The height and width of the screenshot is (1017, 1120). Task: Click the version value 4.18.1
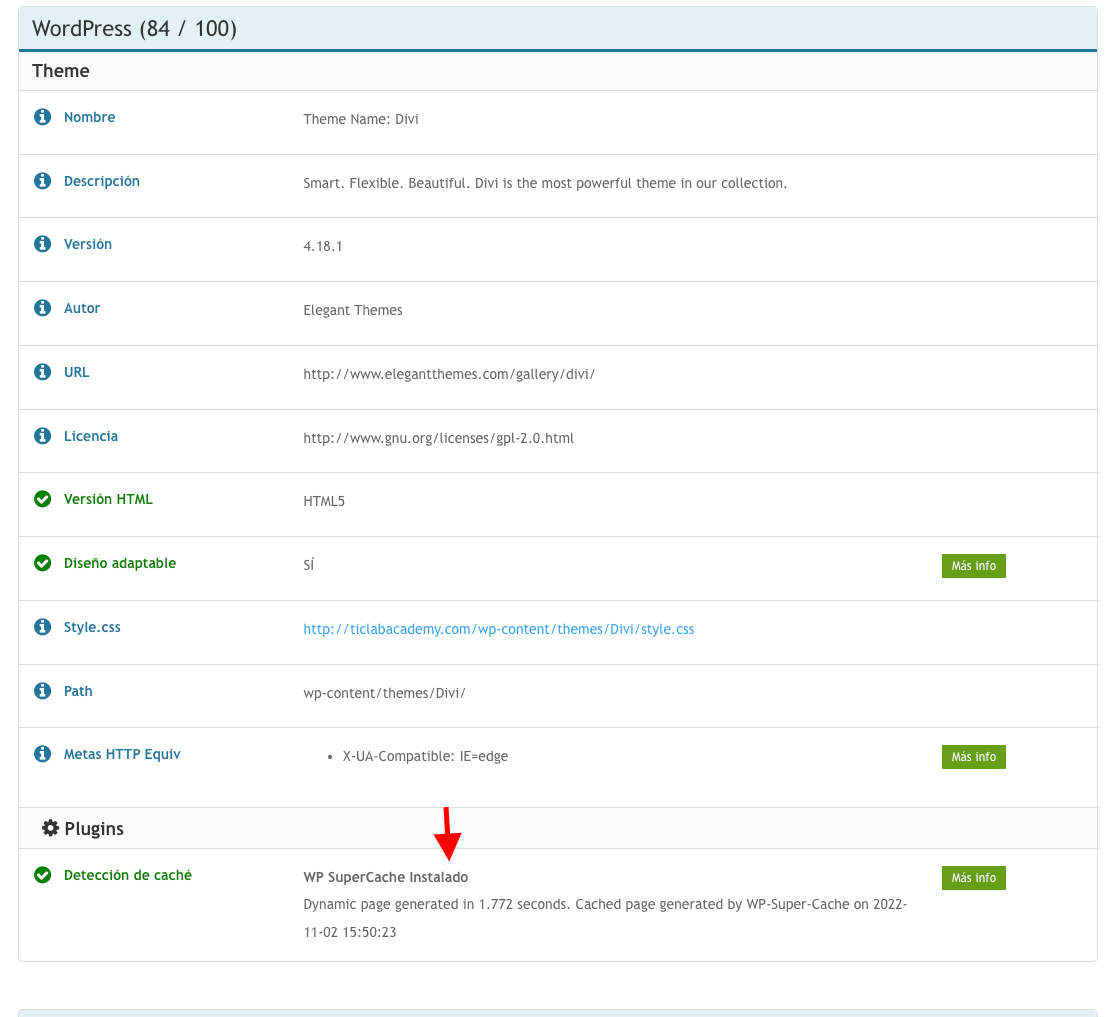coord(323,246)
